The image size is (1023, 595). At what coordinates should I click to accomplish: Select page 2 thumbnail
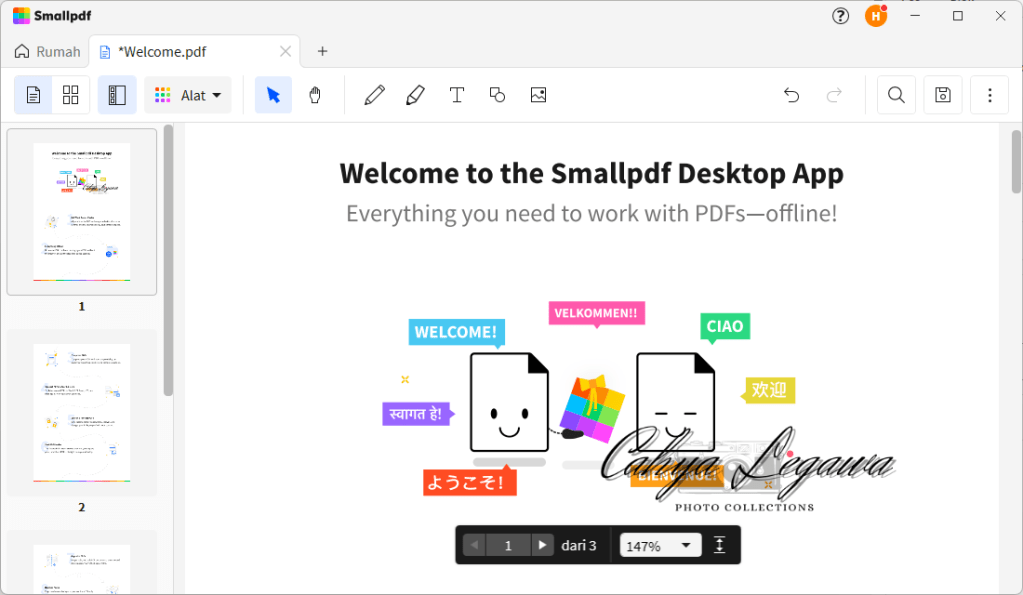tap(82, 412)
